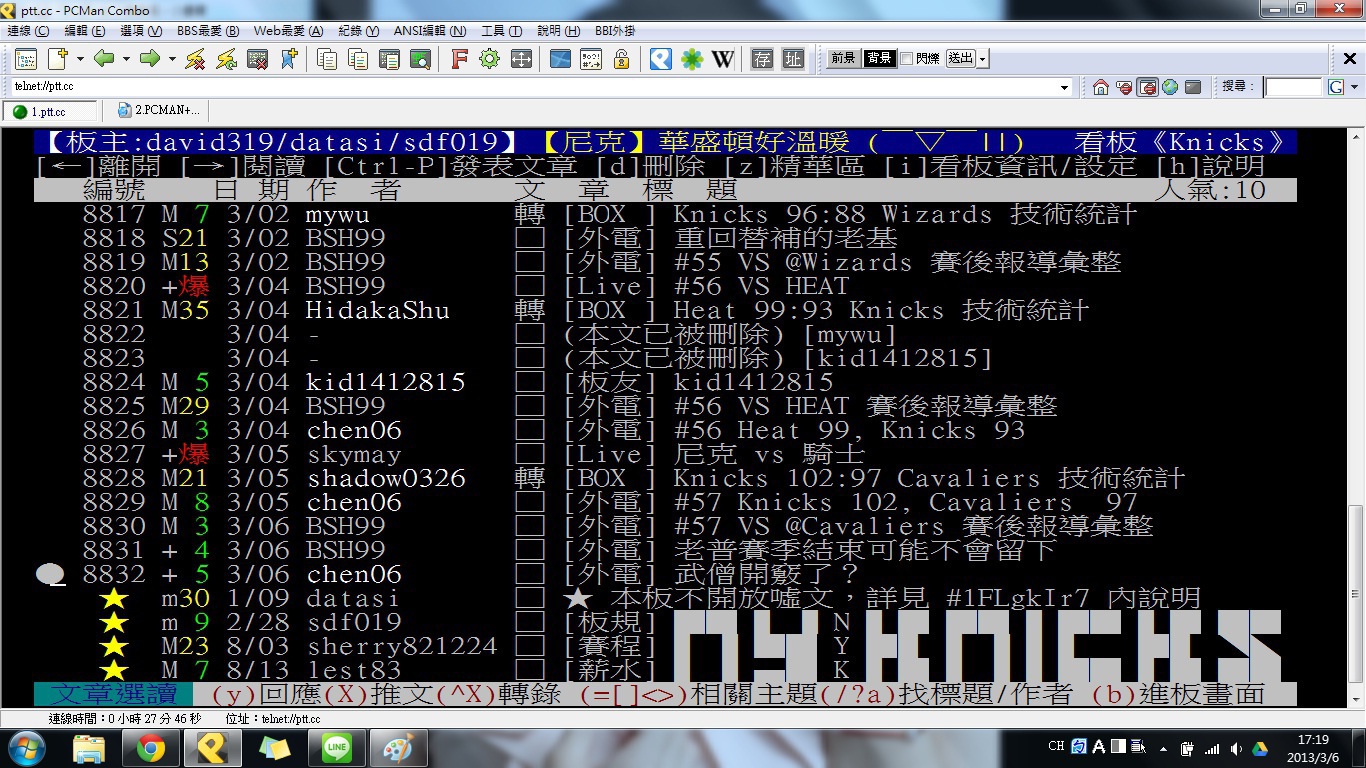Click the reconnect lightning icon
Screen dimensions: 1366x768
[x=226, y=59]
